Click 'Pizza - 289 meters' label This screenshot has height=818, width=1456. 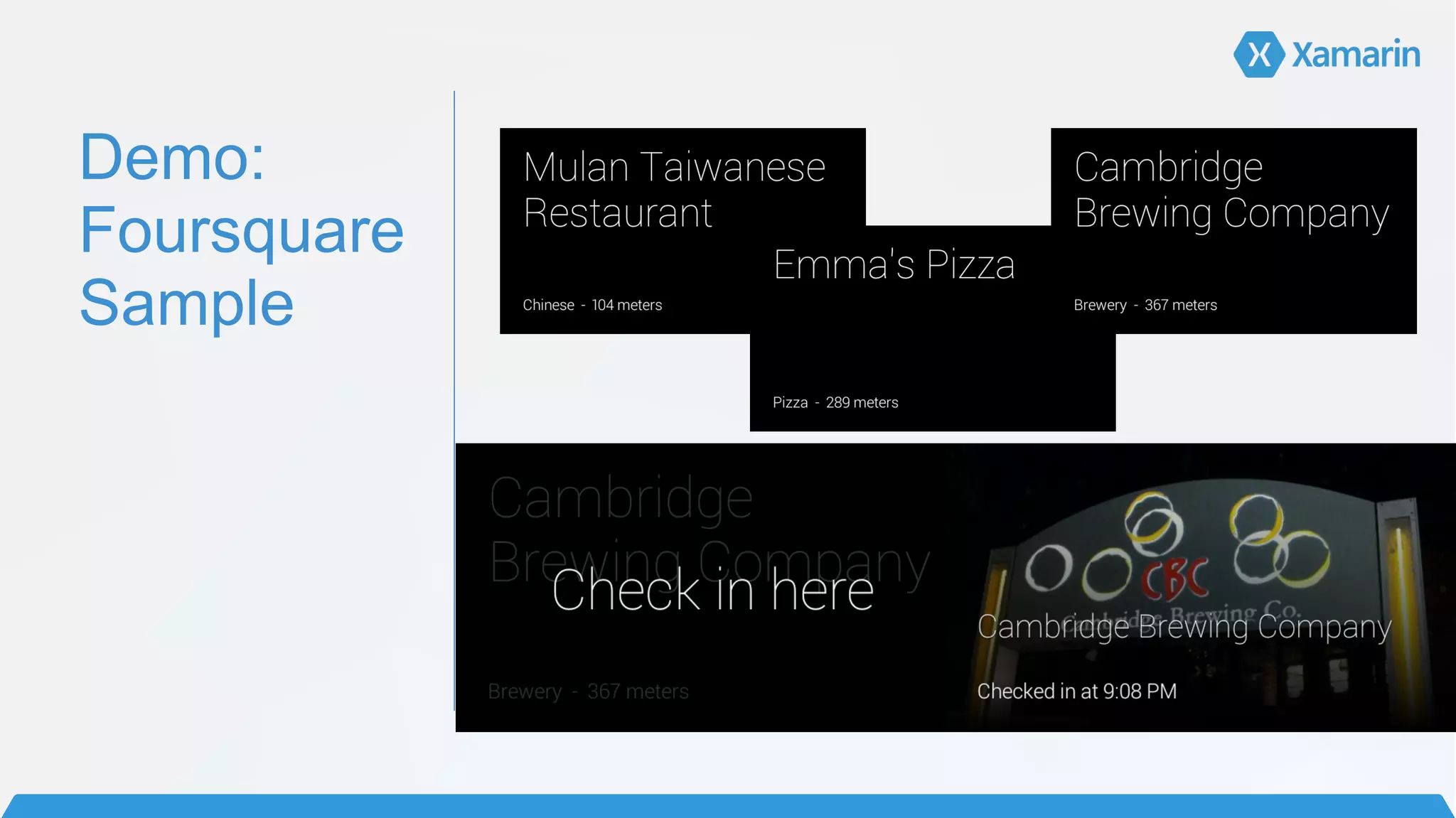(x=835, y=402)
